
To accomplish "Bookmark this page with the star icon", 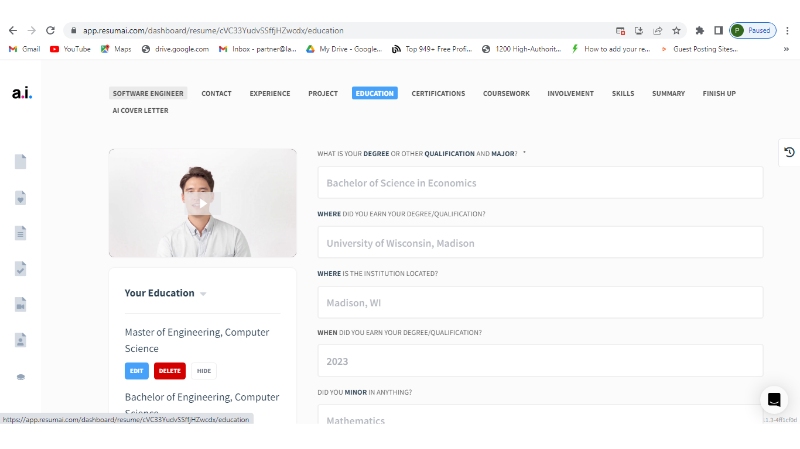I will (676, 31).
